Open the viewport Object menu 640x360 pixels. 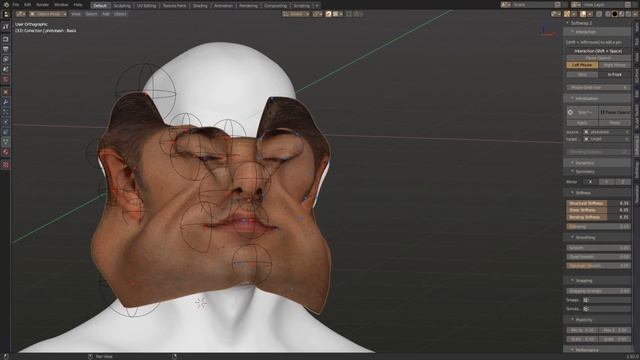tap(120, 14)
